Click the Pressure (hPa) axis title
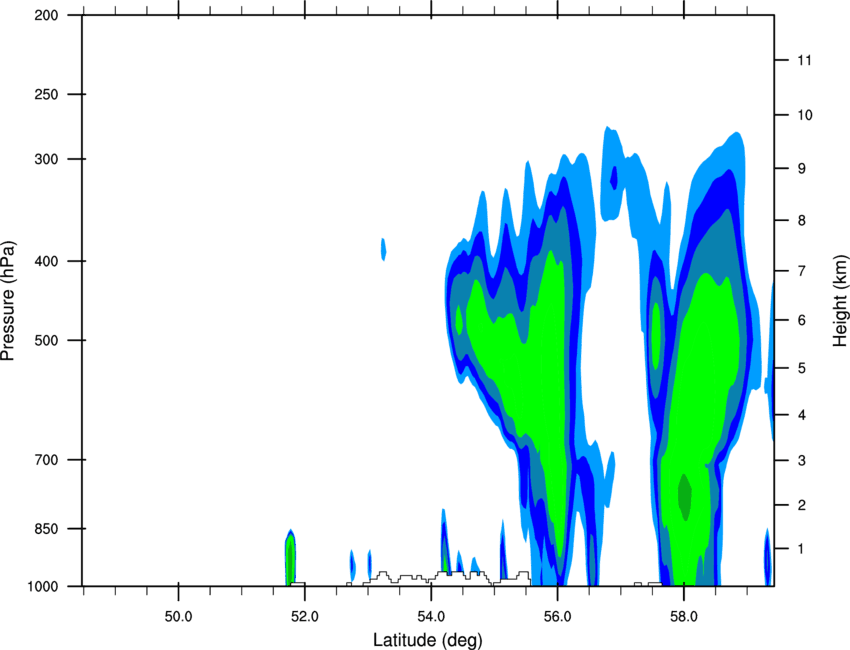This screenshot has width=850, height=650. [8, 301]
